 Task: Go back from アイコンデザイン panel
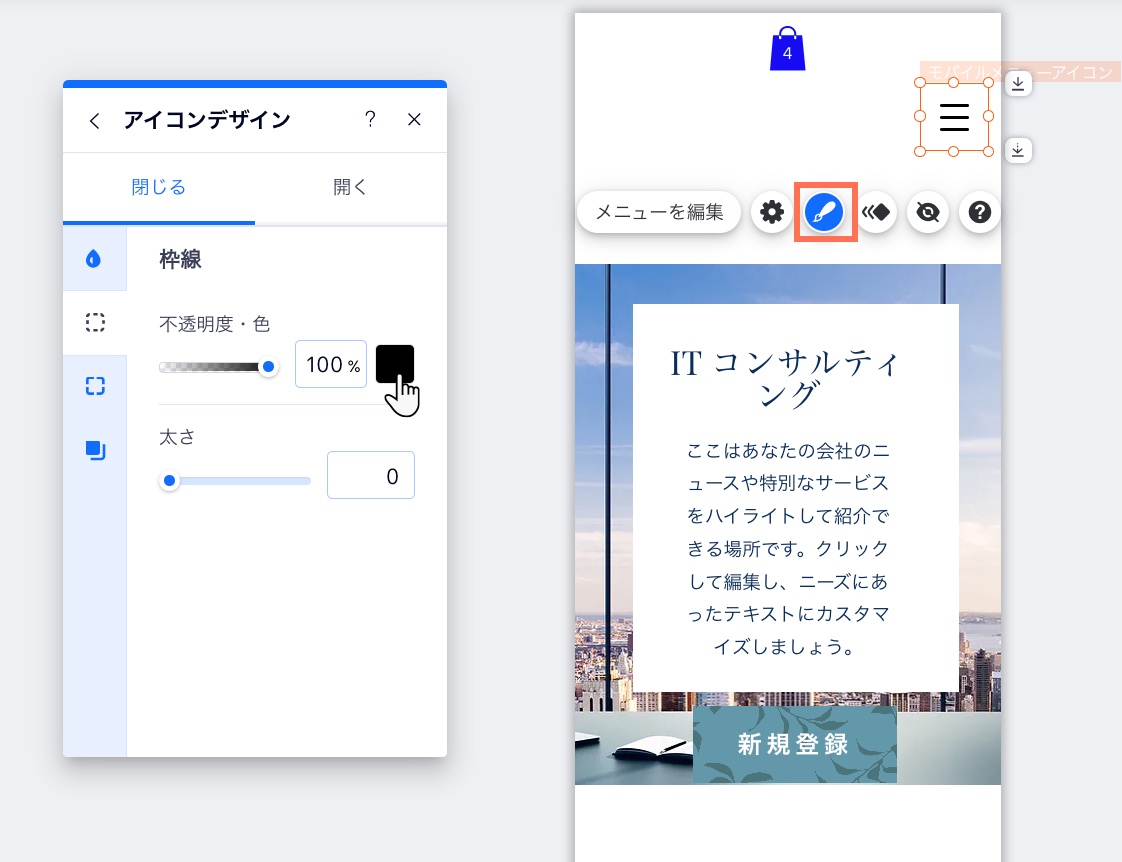coord(94,120)
